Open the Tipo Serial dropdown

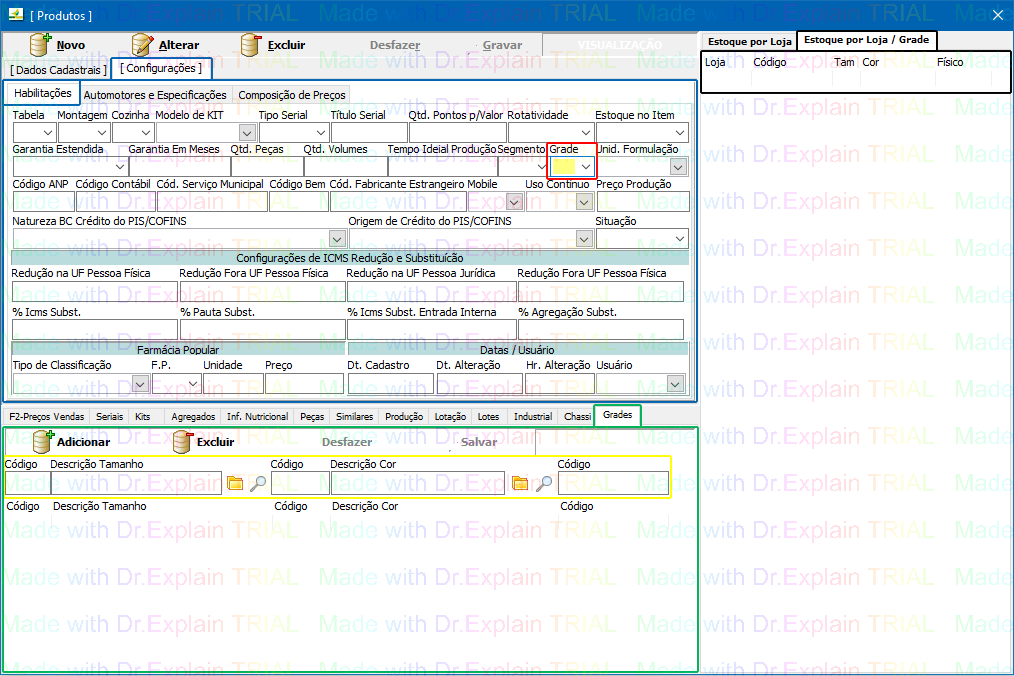[x=321, y=133]
